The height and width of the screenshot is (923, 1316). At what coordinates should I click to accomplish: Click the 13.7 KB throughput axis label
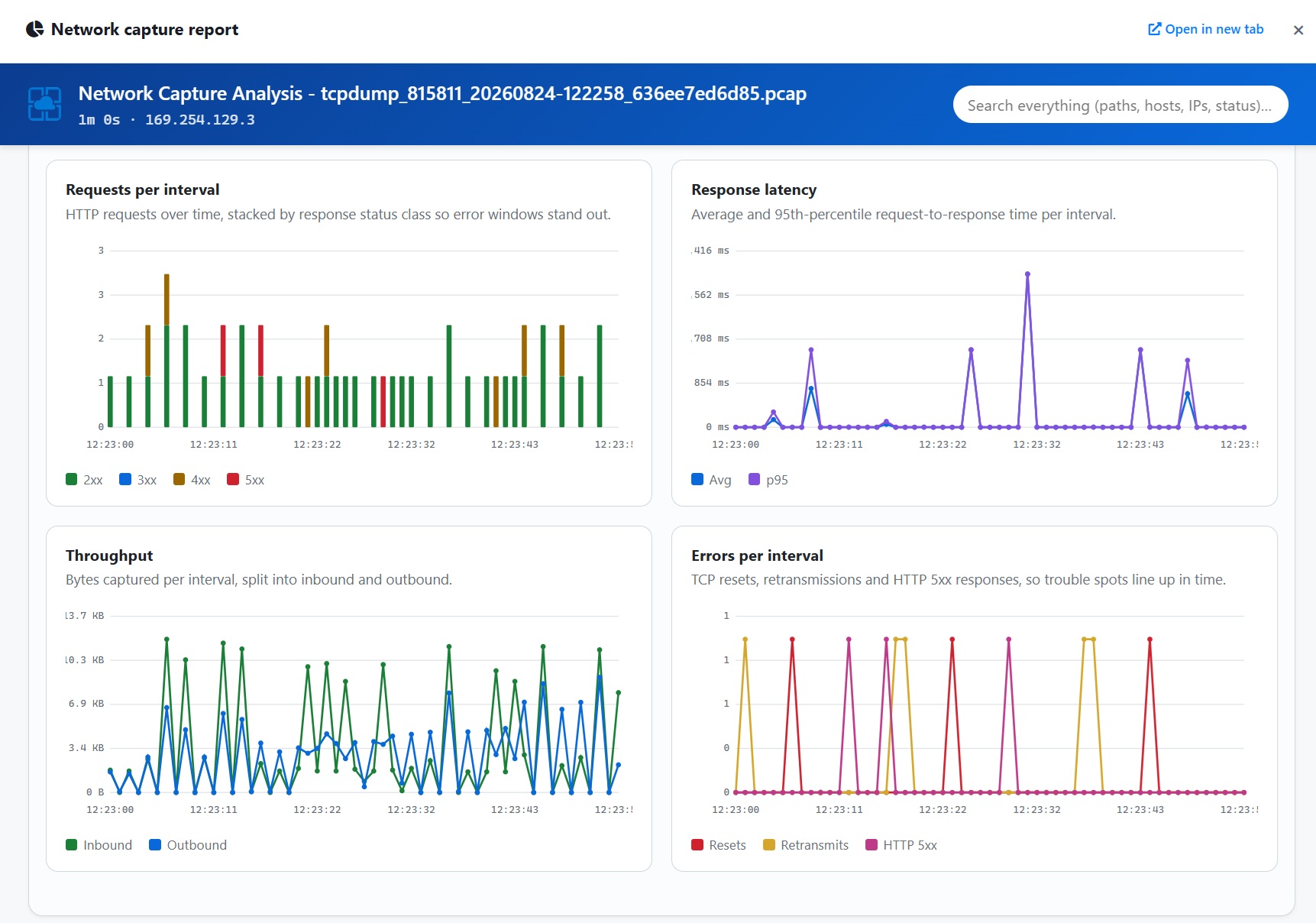(85, 616)
